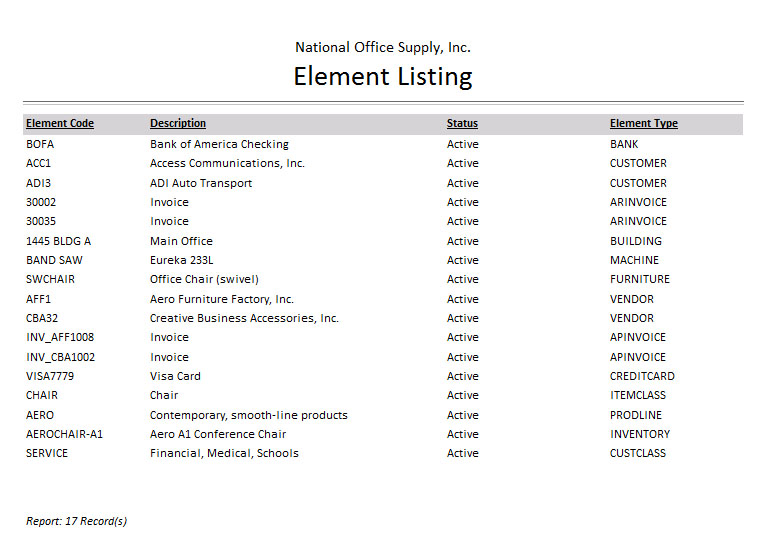
Task: Select Eureka 233L description
Action: tap(182, 260)
